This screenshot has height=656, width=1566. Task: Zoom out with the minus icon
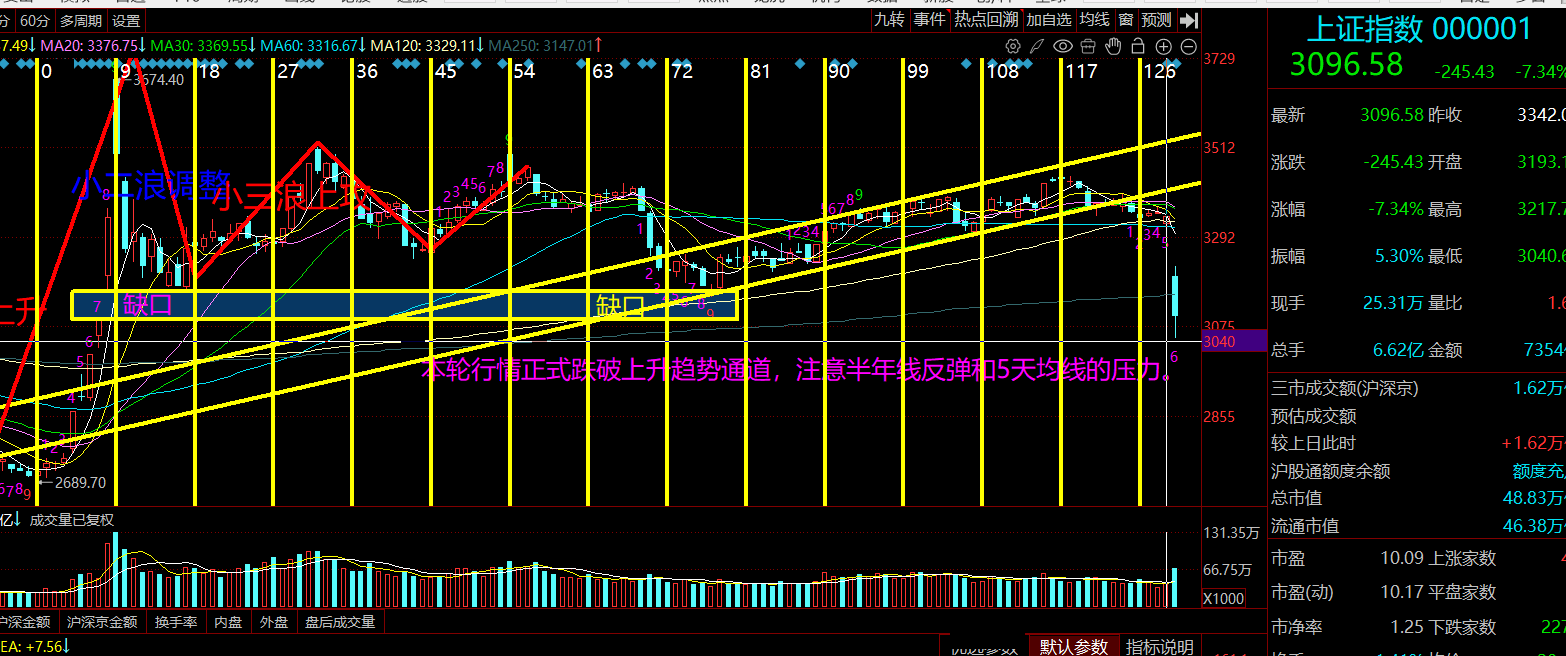1188,46
